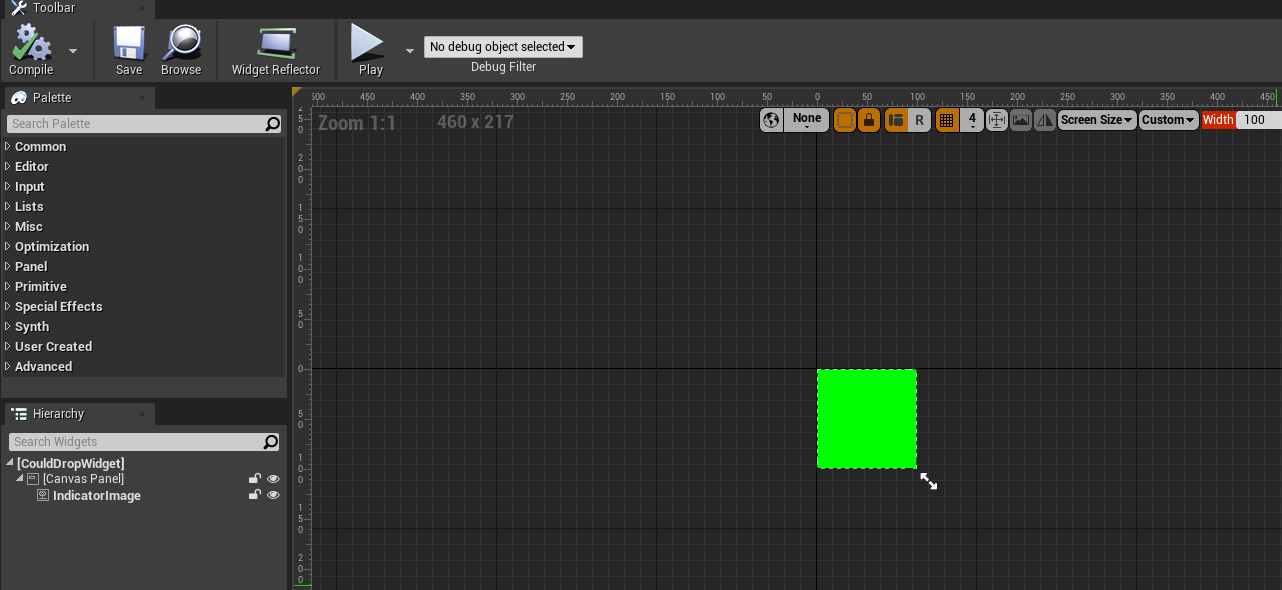Close the Hierarchy tab
This screenshot has width=1282, height=590.
(x=142, y=414)
